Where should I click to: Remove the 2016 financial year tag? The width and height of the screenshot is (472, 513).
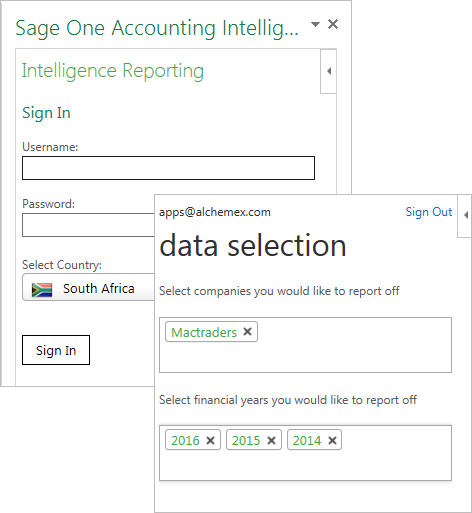point(210,440)
